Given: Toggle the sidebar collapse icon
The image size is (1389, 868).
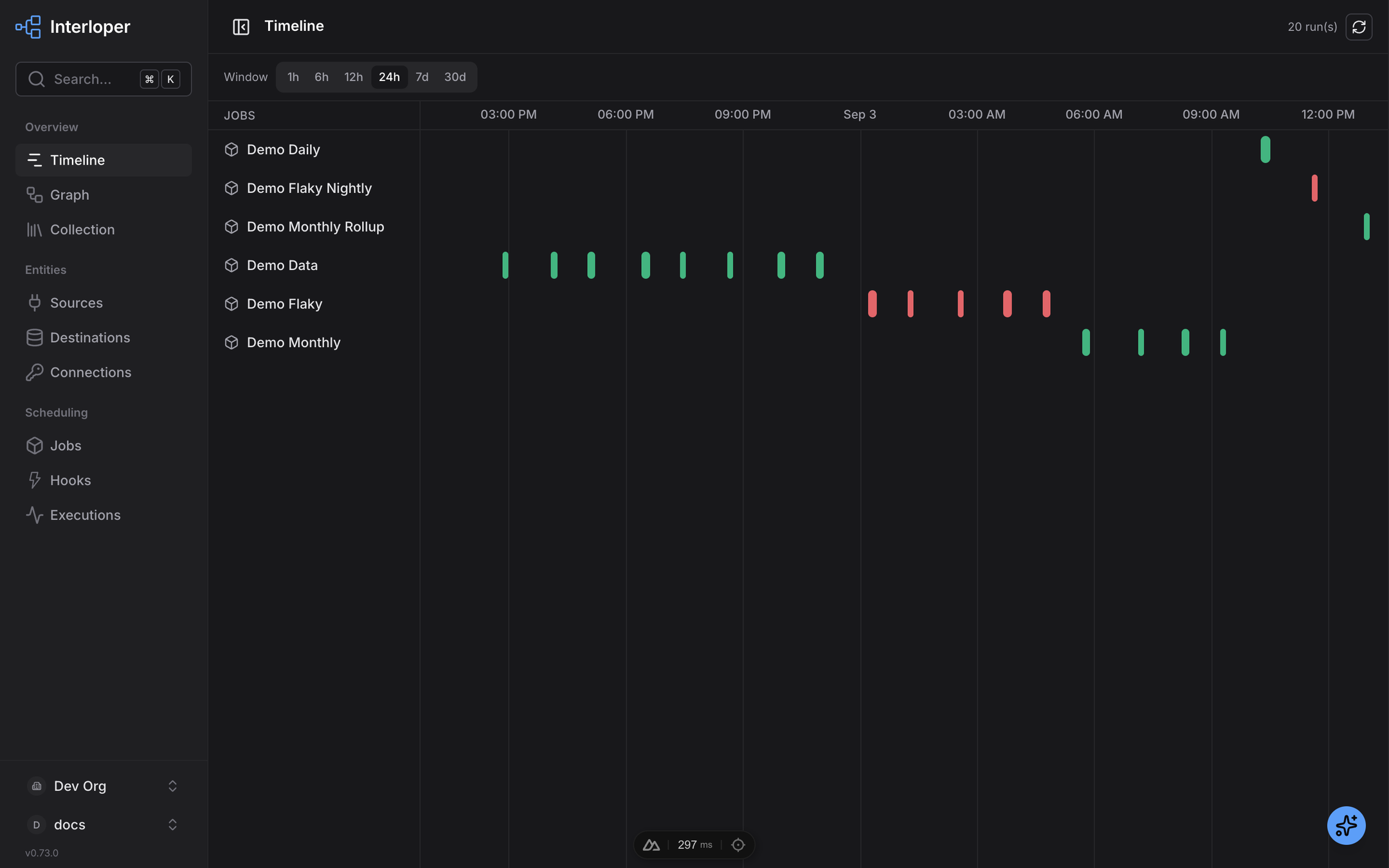Looking at the screenshot, I should click(241, 27).
